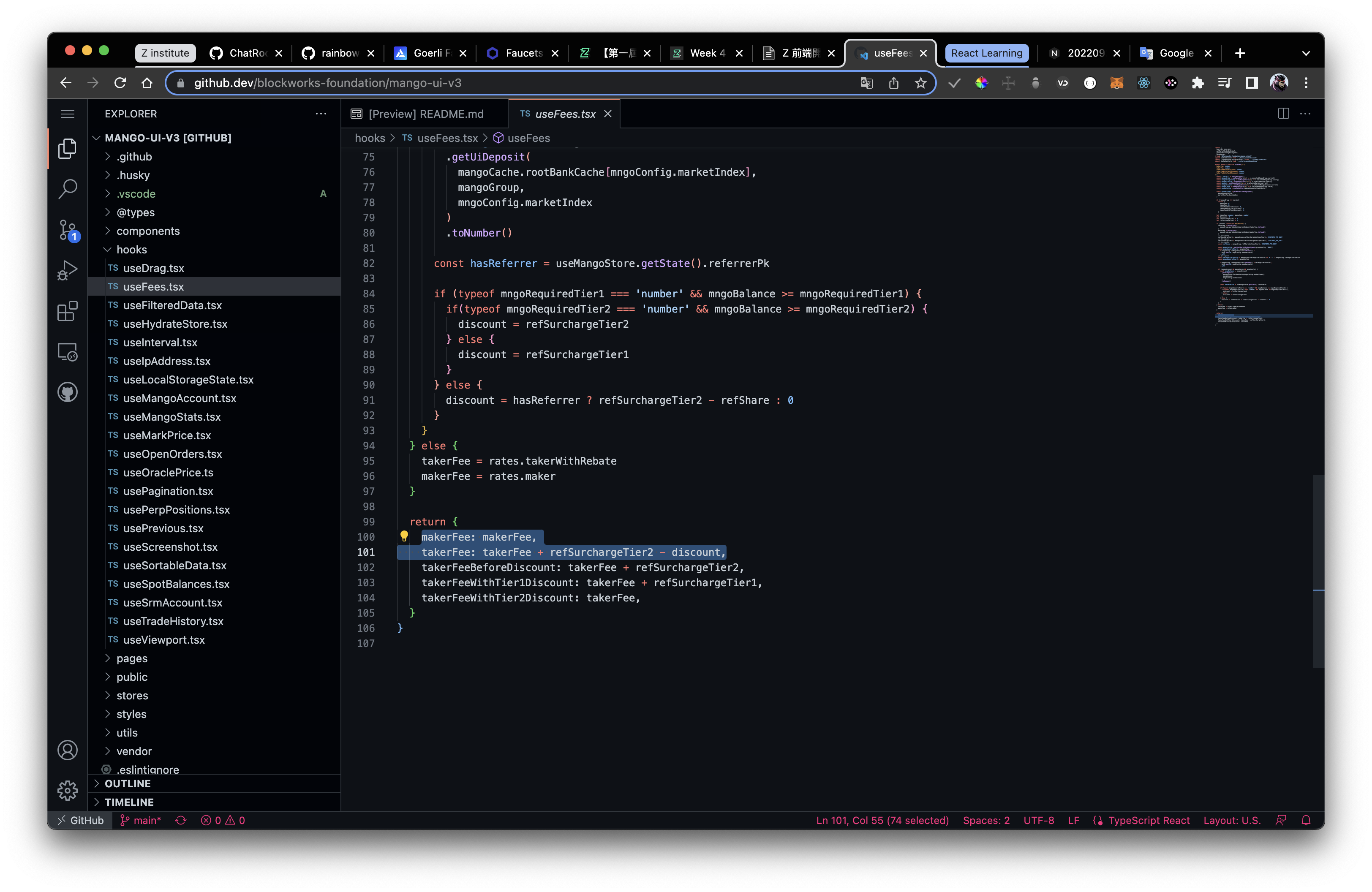Open the Run and Debug view

pyautogui.click(x=68, y=270)
